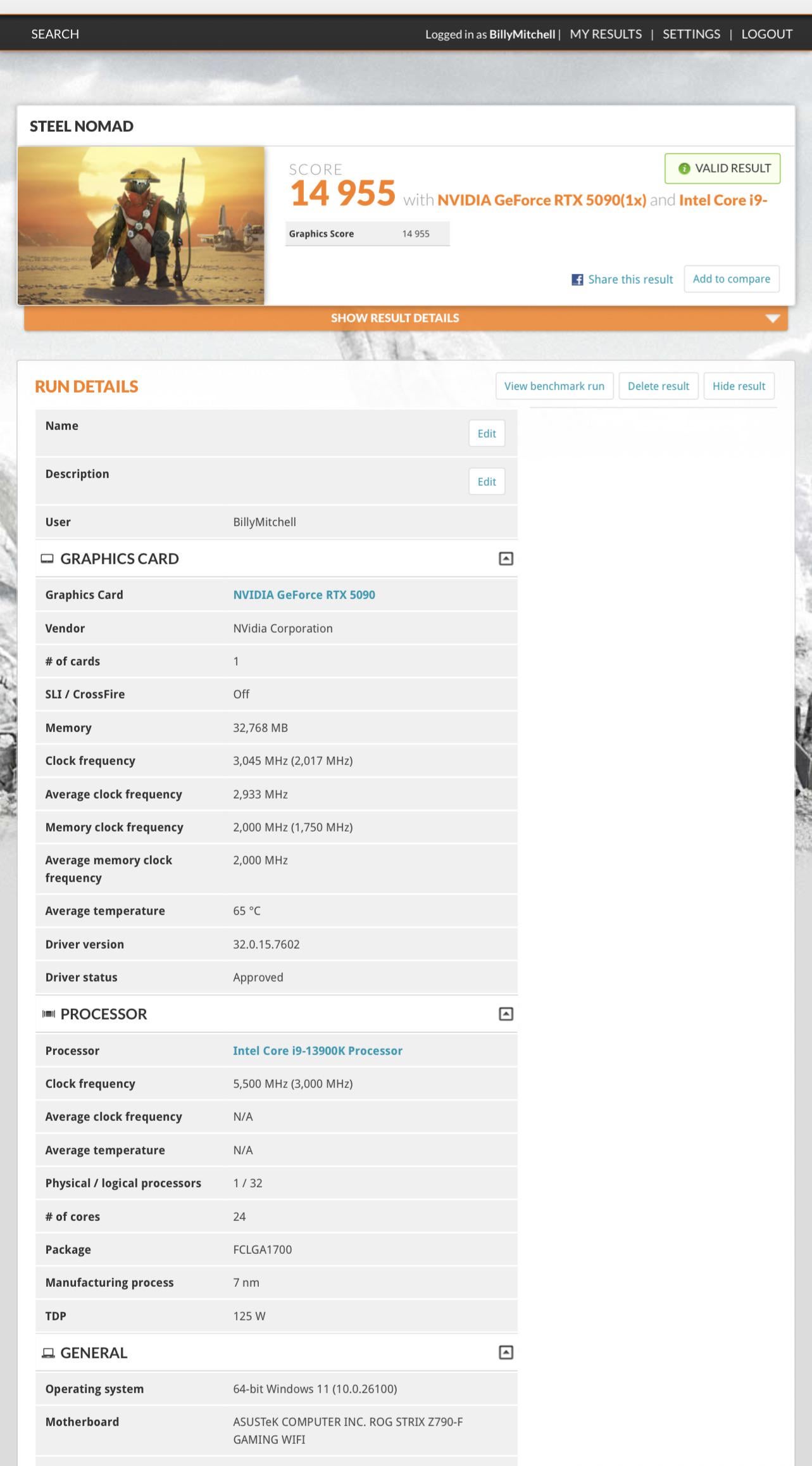
Task: Click the Physical / logical processors 1 / 32
Action: coord(247,1183)
